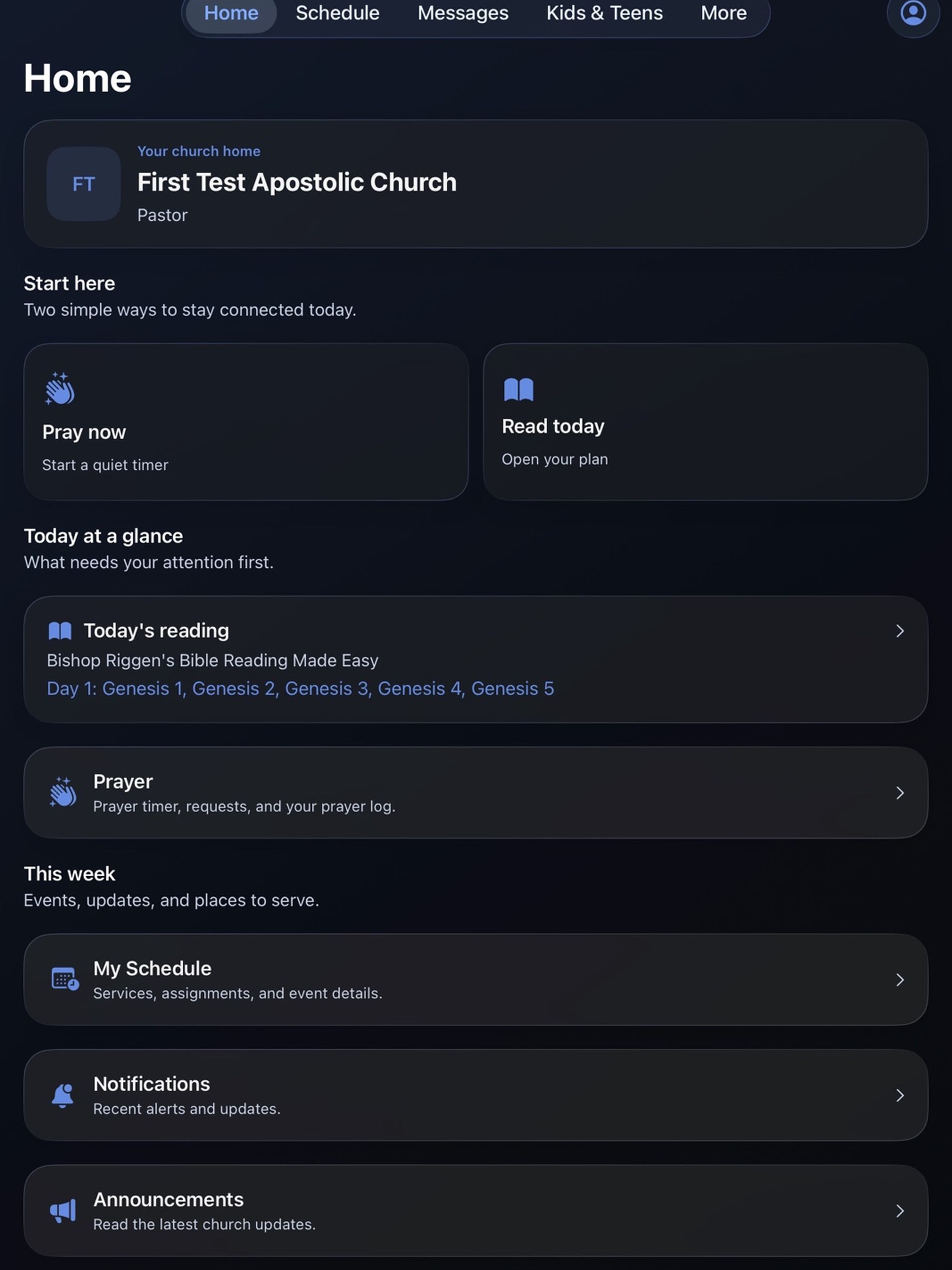Click the praying hands icon beside Prayer
Viewport: 952px width, 1270px height.
tap(63, 792)
